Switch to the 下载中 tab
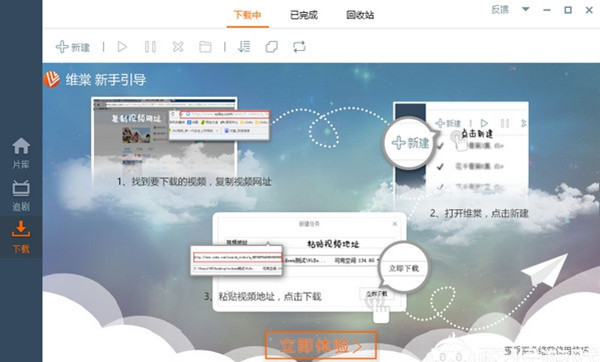600x362 pixels. pos(247,15)
